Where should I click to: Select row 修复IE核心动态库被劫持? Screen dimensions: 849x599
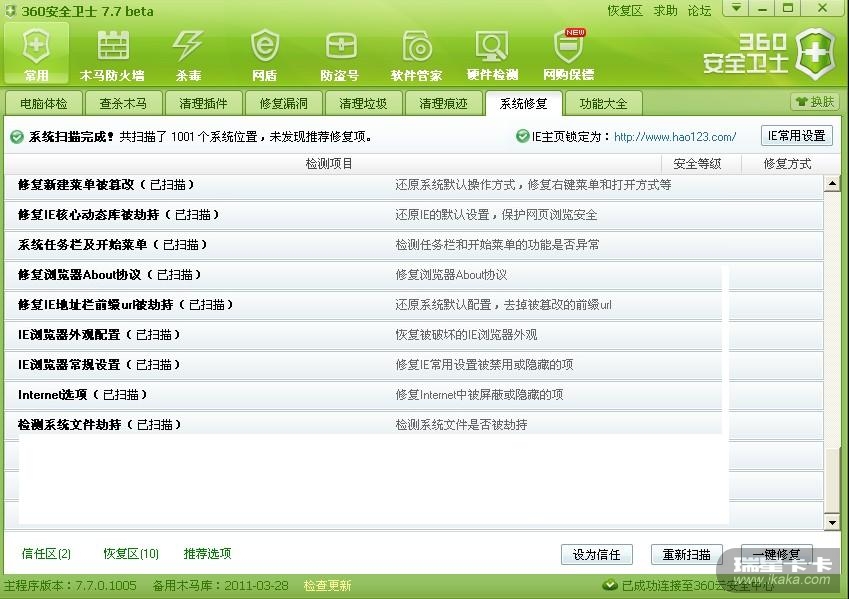(414, 215)
